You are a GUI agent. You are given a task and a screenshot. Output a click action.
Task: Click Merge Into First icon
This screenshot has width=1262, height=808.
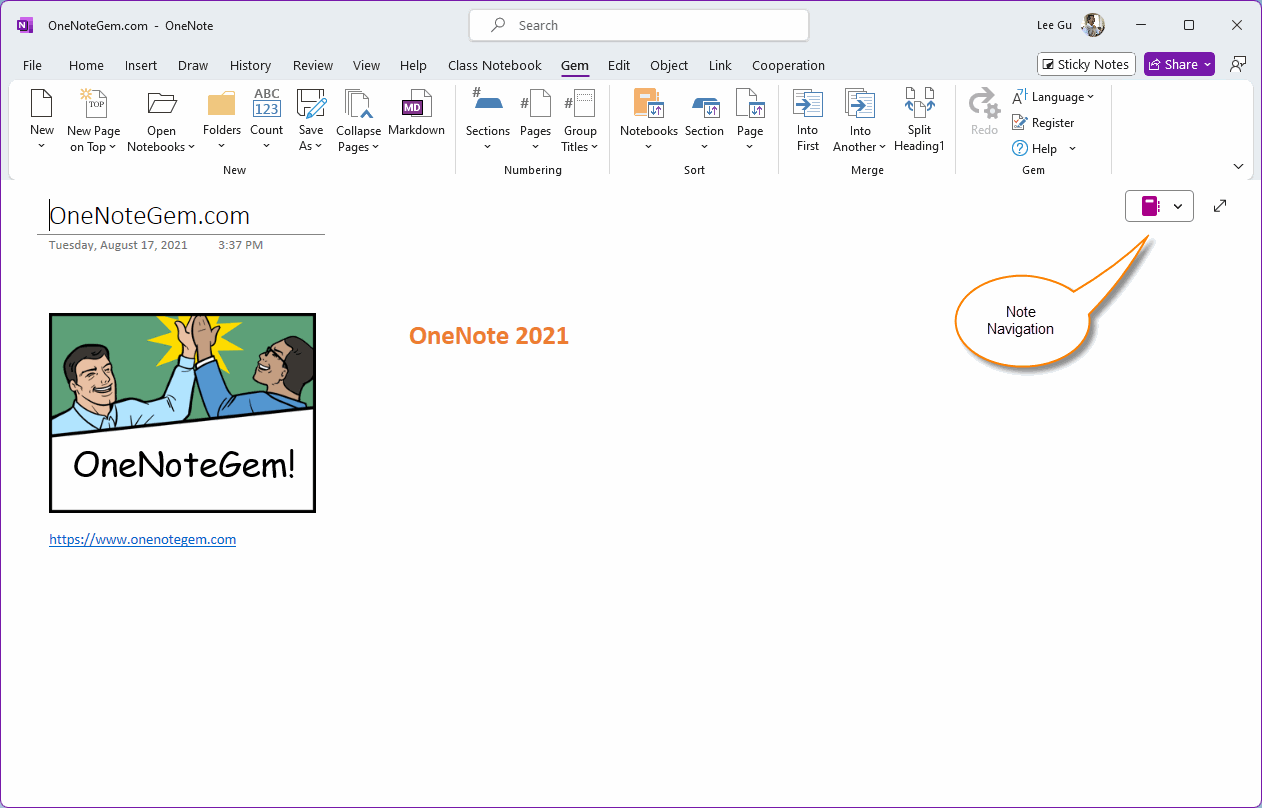pos(808,104)
